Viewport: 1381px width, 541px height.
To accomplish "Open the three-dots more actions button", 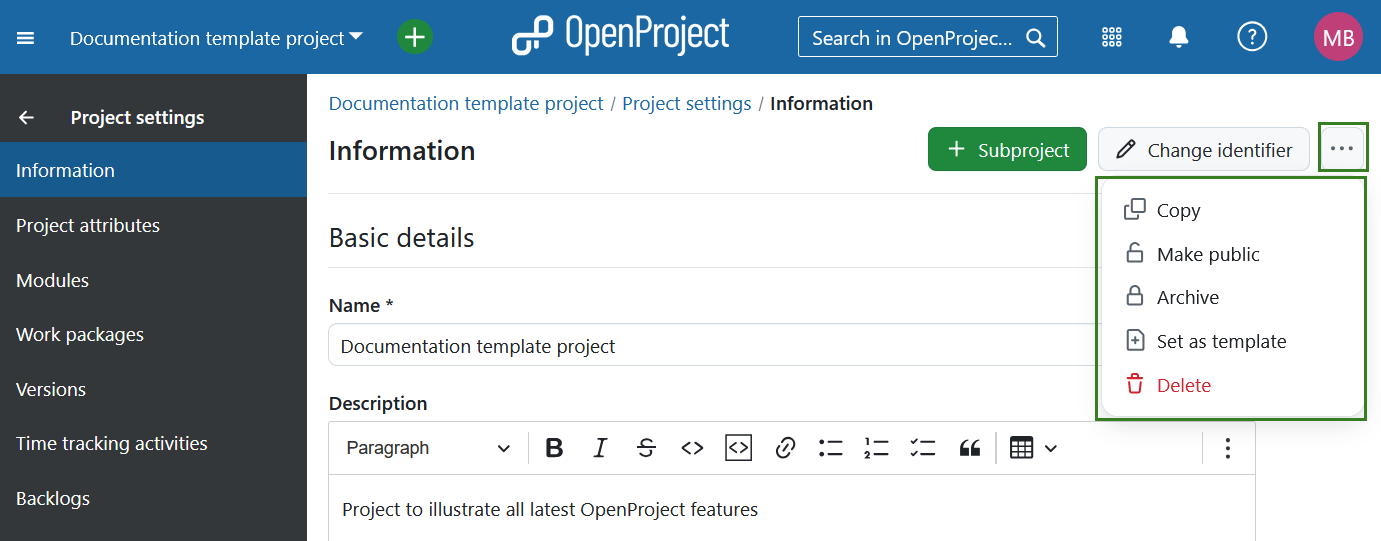I will coord(1342,148).
